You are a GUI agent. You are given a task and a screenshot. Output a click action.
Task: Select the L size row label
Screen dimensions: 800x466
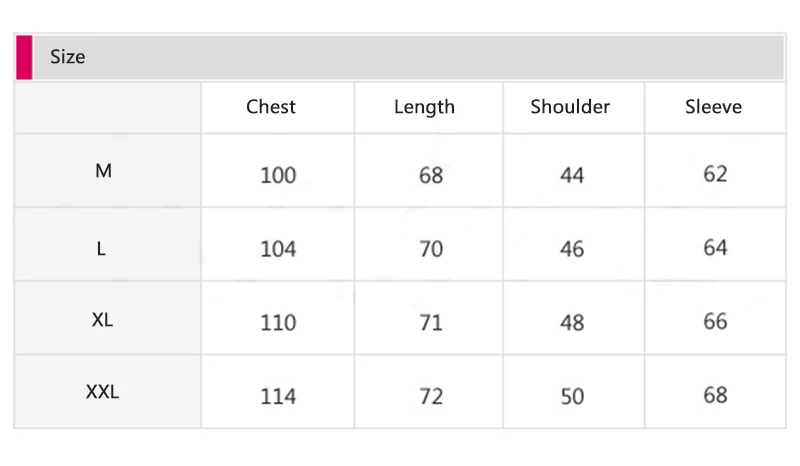click(x=101, y=249)
